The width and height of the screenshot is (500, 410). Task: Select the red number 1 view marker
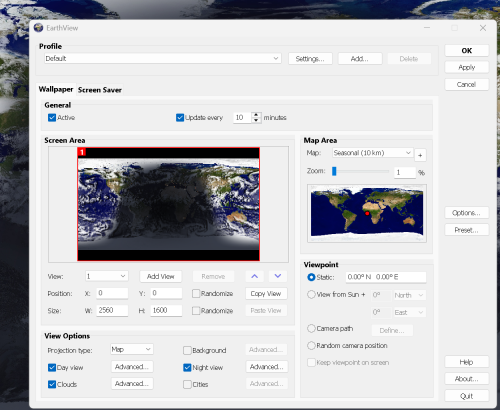82,152
